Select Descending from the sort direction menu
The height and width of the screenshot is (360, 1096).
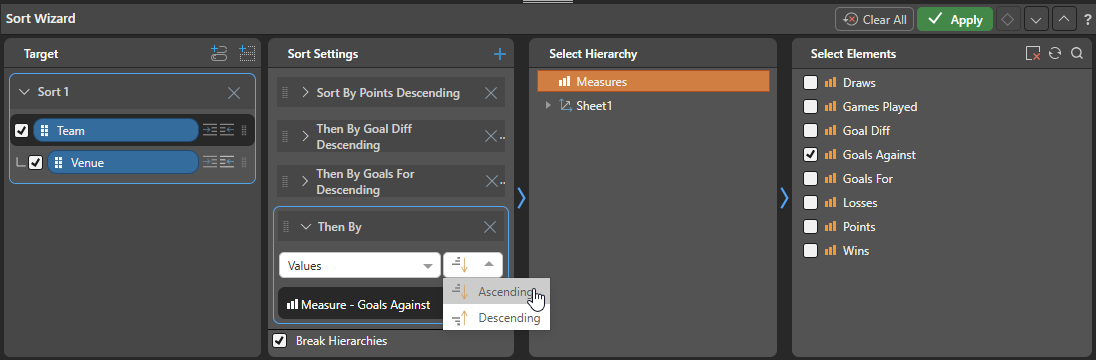pos(496,318)
